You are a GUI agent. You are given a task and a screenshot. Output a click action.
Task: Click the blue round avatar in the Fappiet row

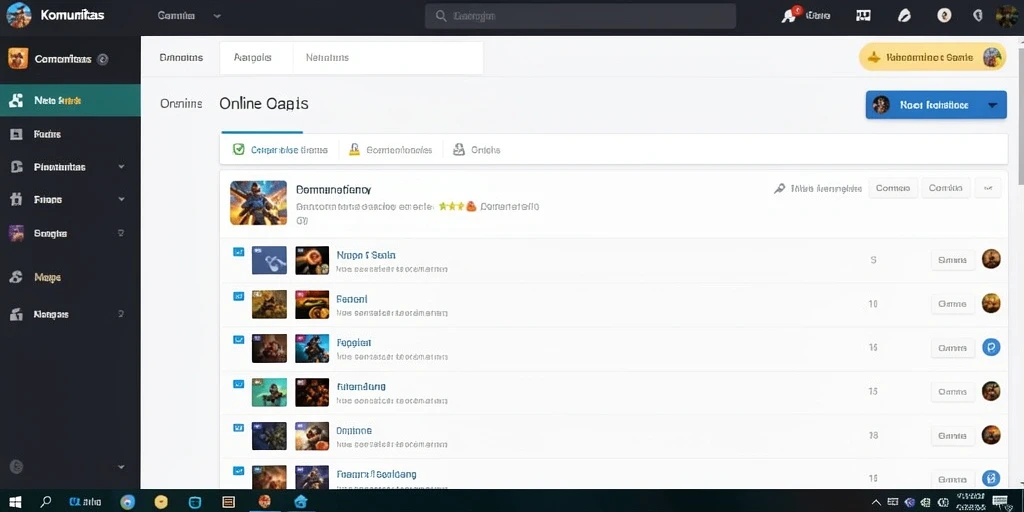991,347
